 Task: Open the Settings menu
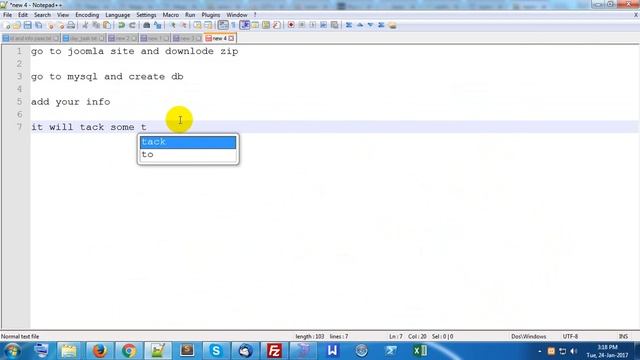[x=146, y=15]
